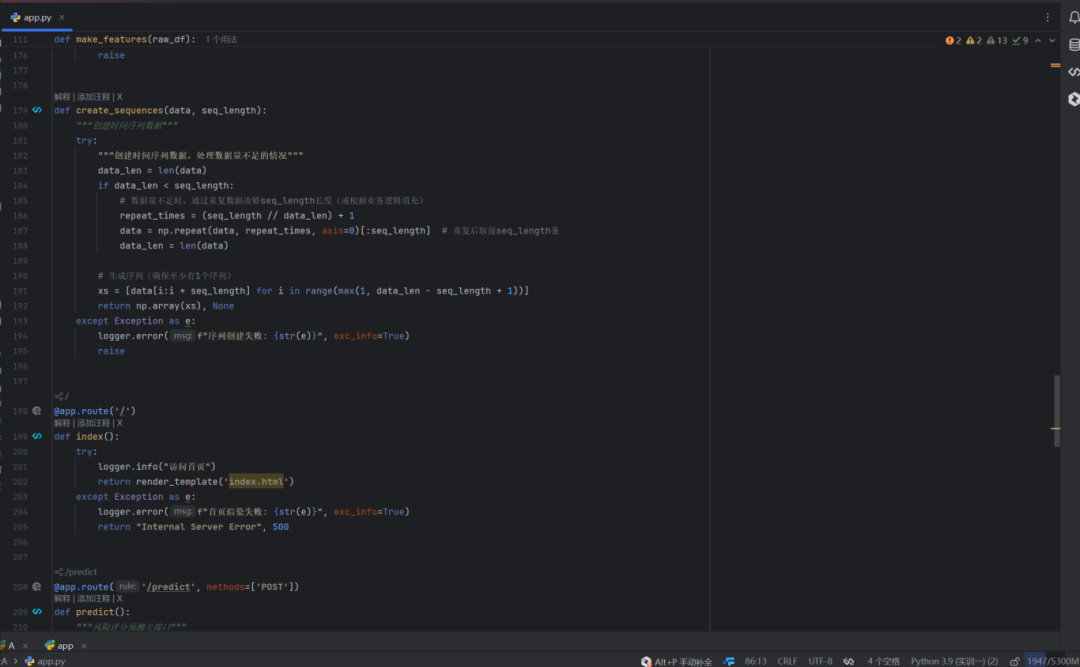Jump to previous highlighted problem arrow

tap(1038, 40)
